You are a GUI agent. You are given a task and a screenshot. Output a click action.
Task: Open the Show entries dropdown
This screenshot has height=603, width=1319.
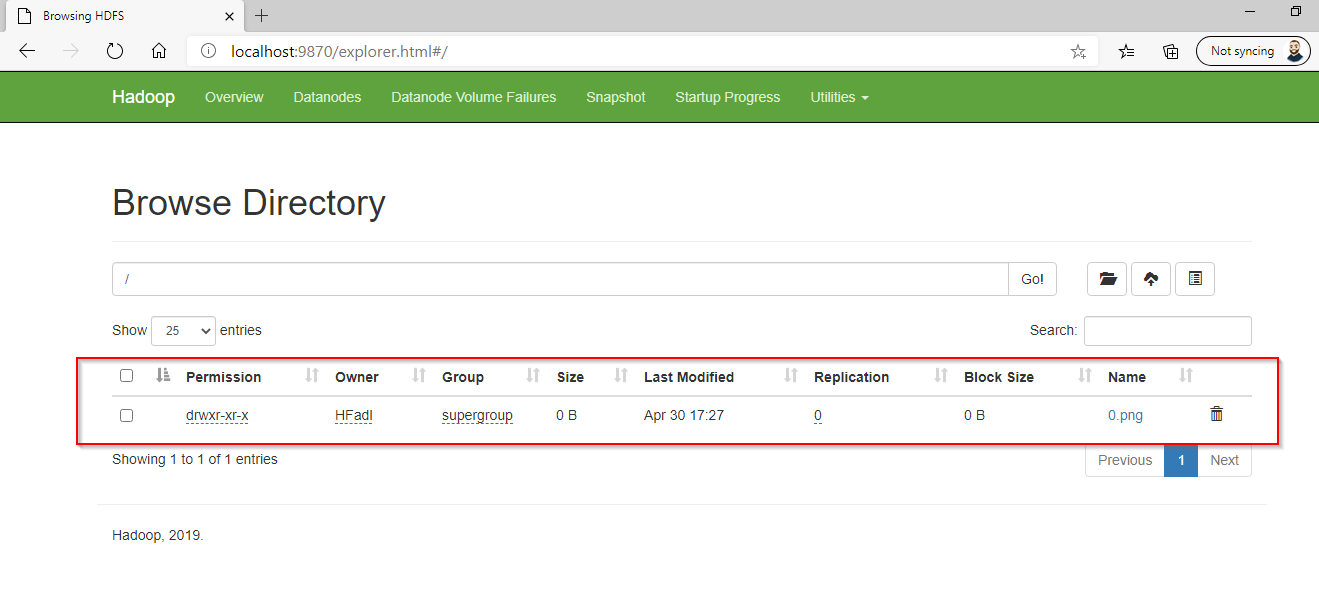(x=183, y=330)
